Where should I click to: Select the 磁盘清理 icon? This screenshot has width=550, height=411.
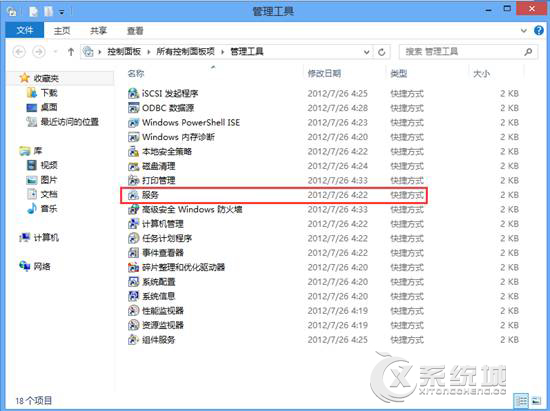134,166
